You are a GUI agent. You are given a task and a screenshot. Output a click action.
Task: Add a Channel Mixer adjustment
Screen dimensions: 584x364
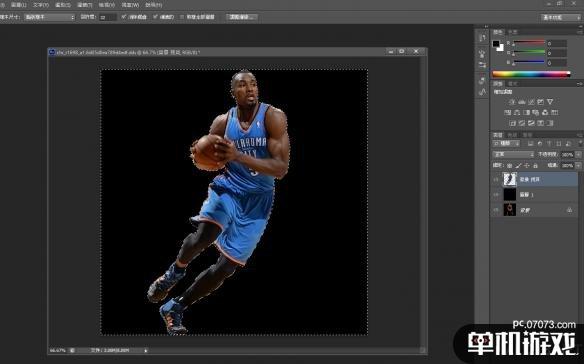(x=545, y=113)
